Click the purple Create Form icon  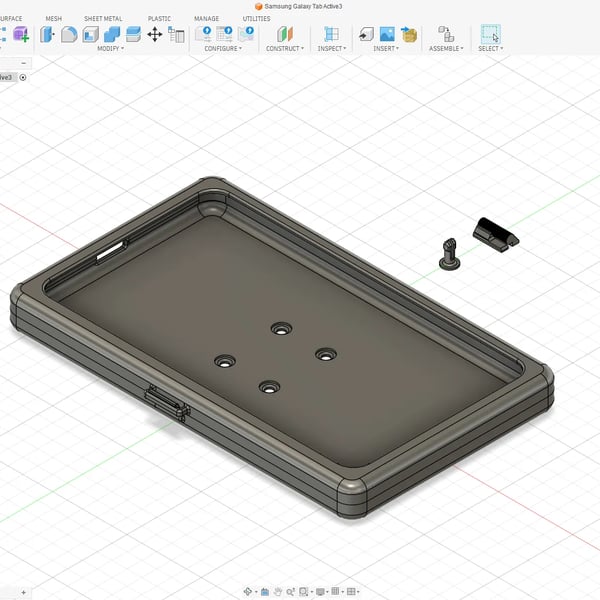[21, 34]
